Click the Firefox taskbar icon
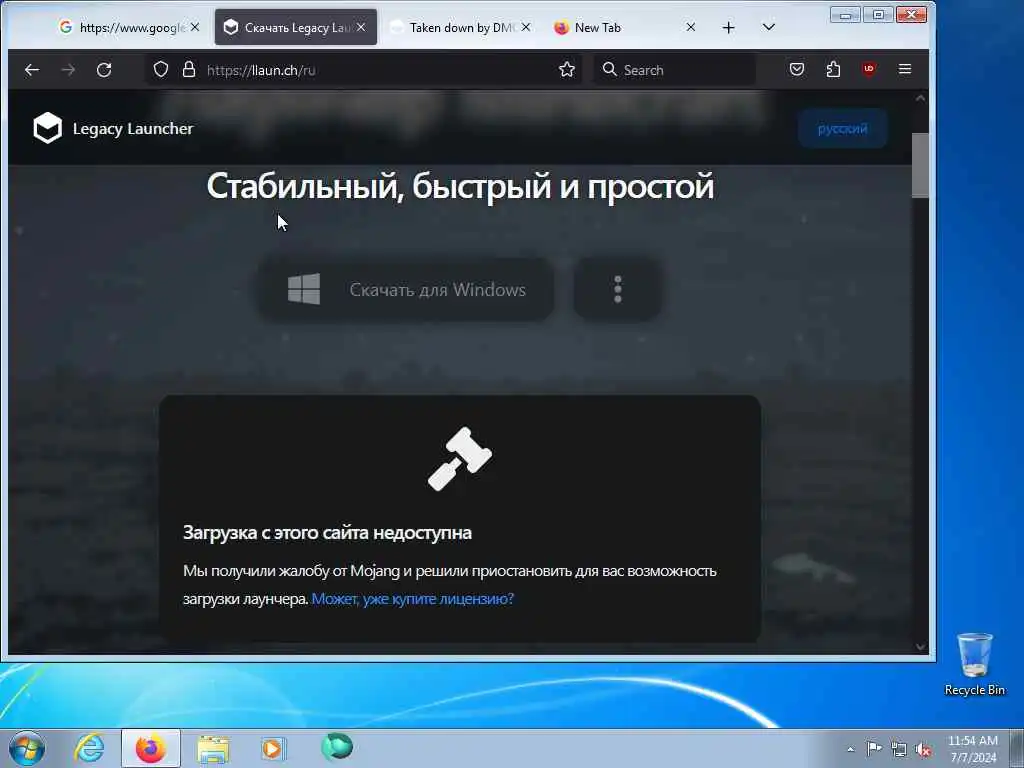Image resolution: width=1024 pixels, height=768 pixels. (x=150, y=748)
